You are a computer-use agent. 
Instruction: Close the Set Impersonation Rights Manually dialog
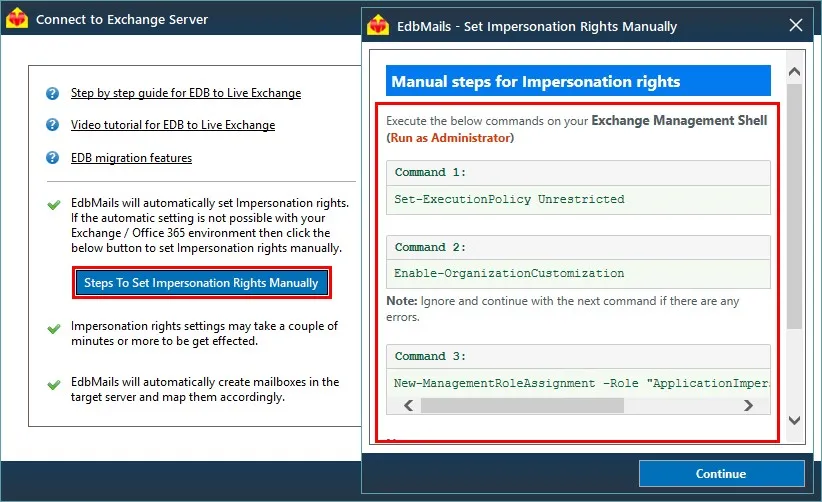(796, 25)
